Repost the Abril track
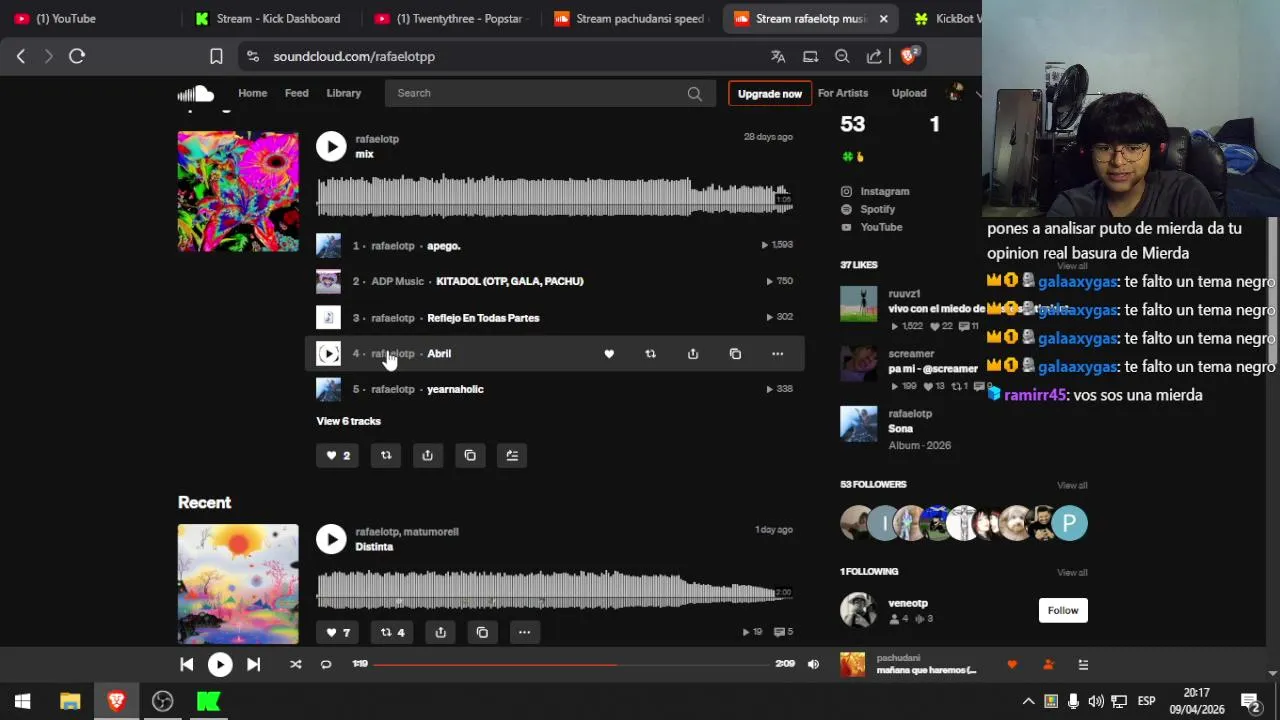 [x=651, y=354]
